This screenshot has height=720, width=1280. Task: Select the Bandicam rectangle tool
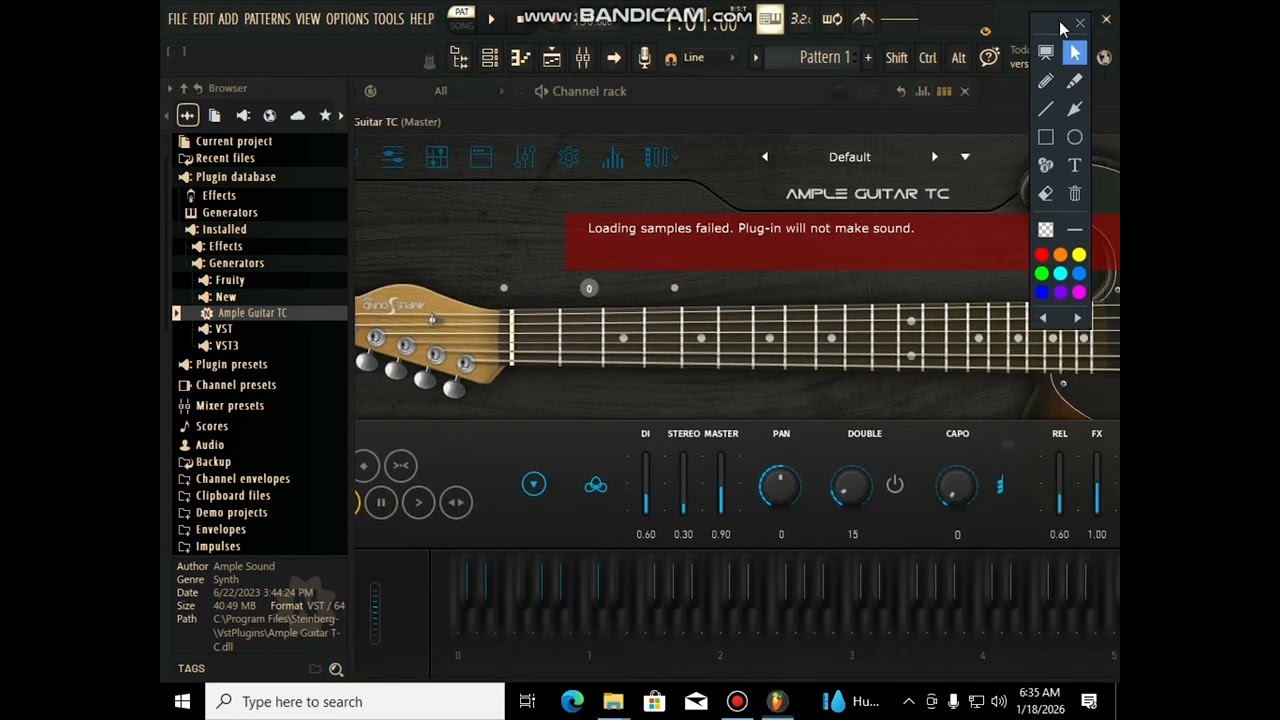click(x=1046, y=137)
